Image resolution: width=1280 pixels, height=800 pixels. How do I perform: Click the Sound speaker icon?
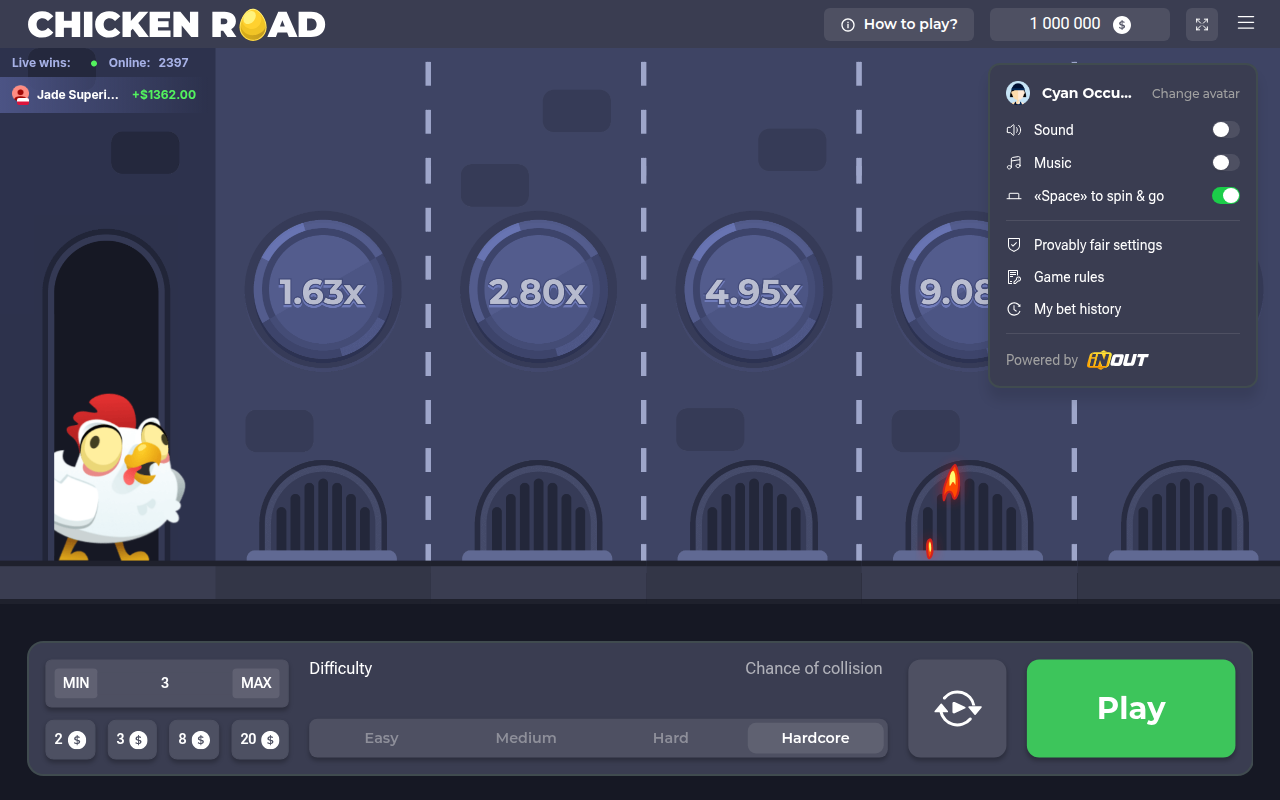point(1014,130)
